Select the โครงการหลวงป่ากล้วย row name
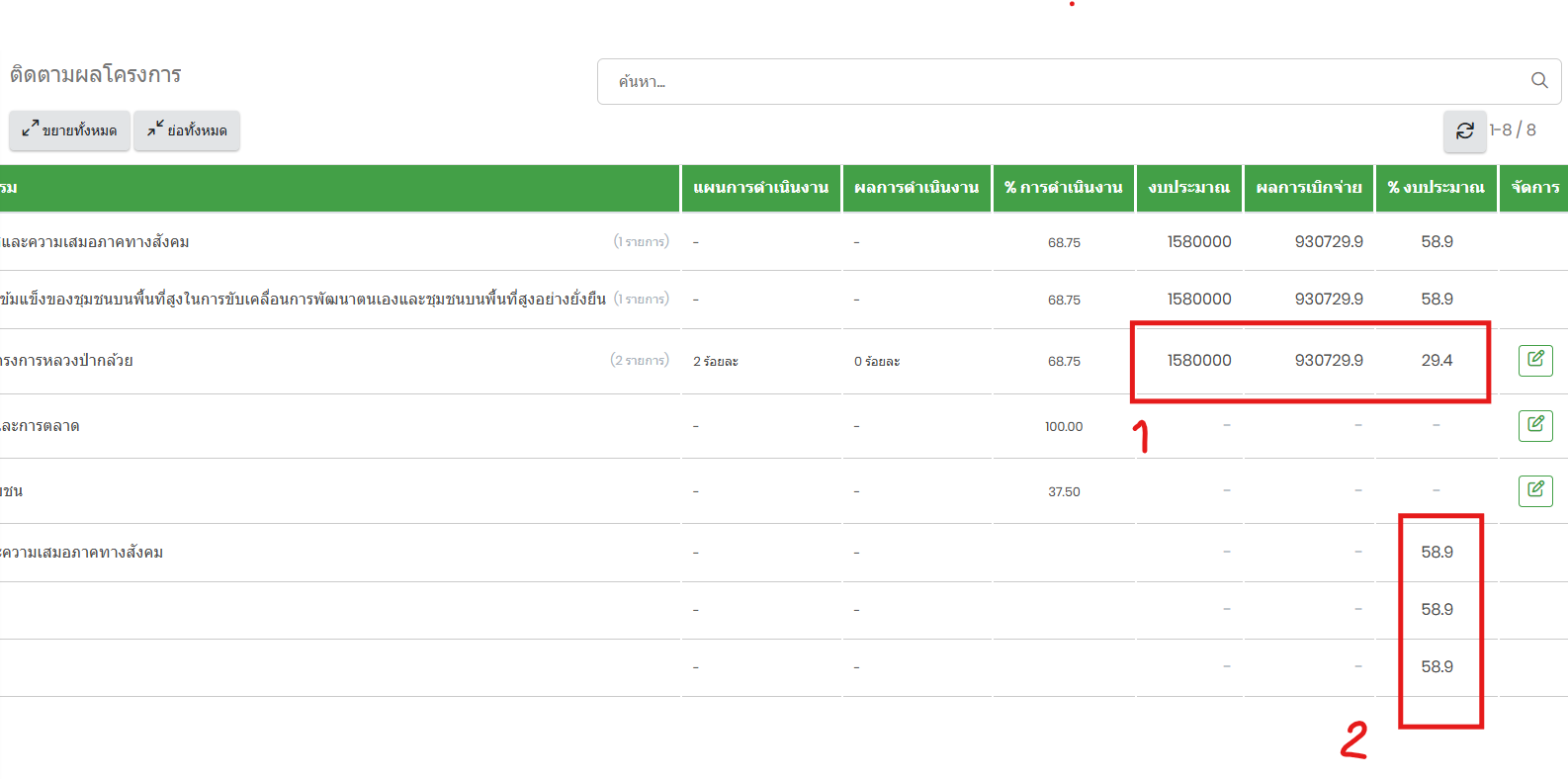1568x779 pixels. [67, 361]
